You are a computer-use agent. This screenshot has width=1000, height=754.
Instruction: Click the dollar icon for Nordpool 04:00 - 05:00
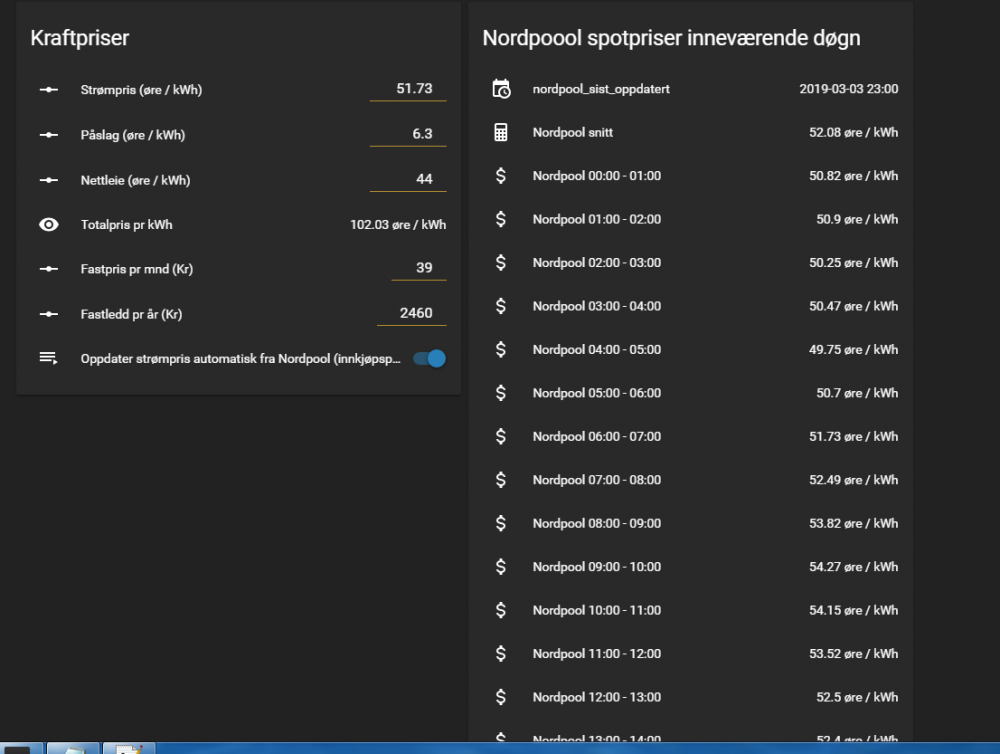tap(501, 350)
